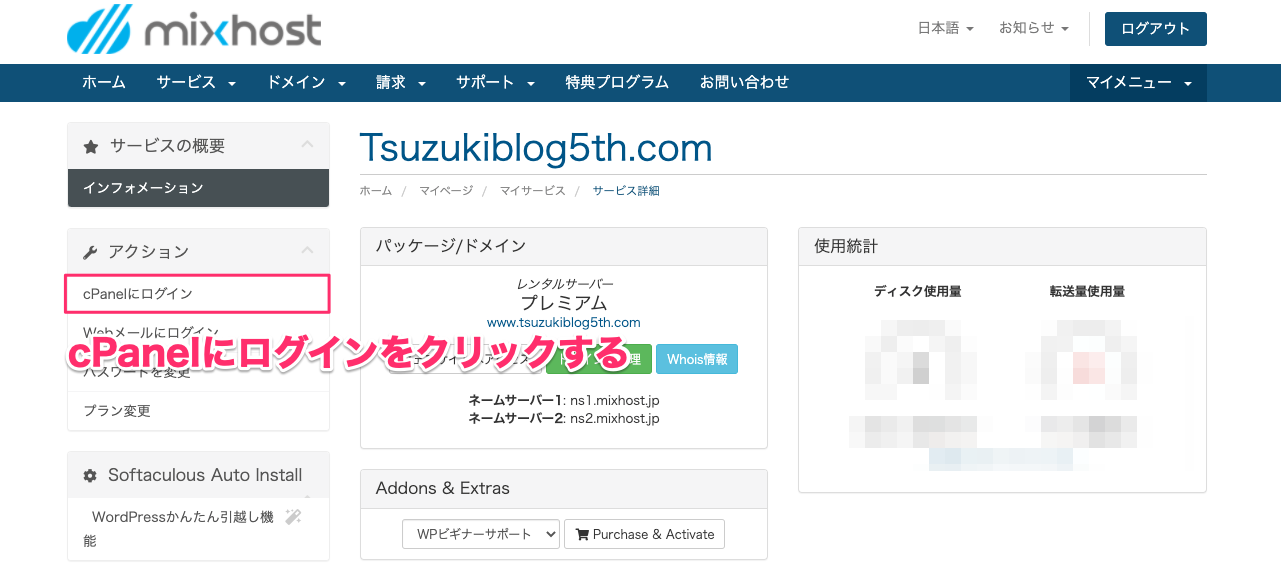Click プラン変更 in the action list
The image size is (1281, 576).
[198, 411]
